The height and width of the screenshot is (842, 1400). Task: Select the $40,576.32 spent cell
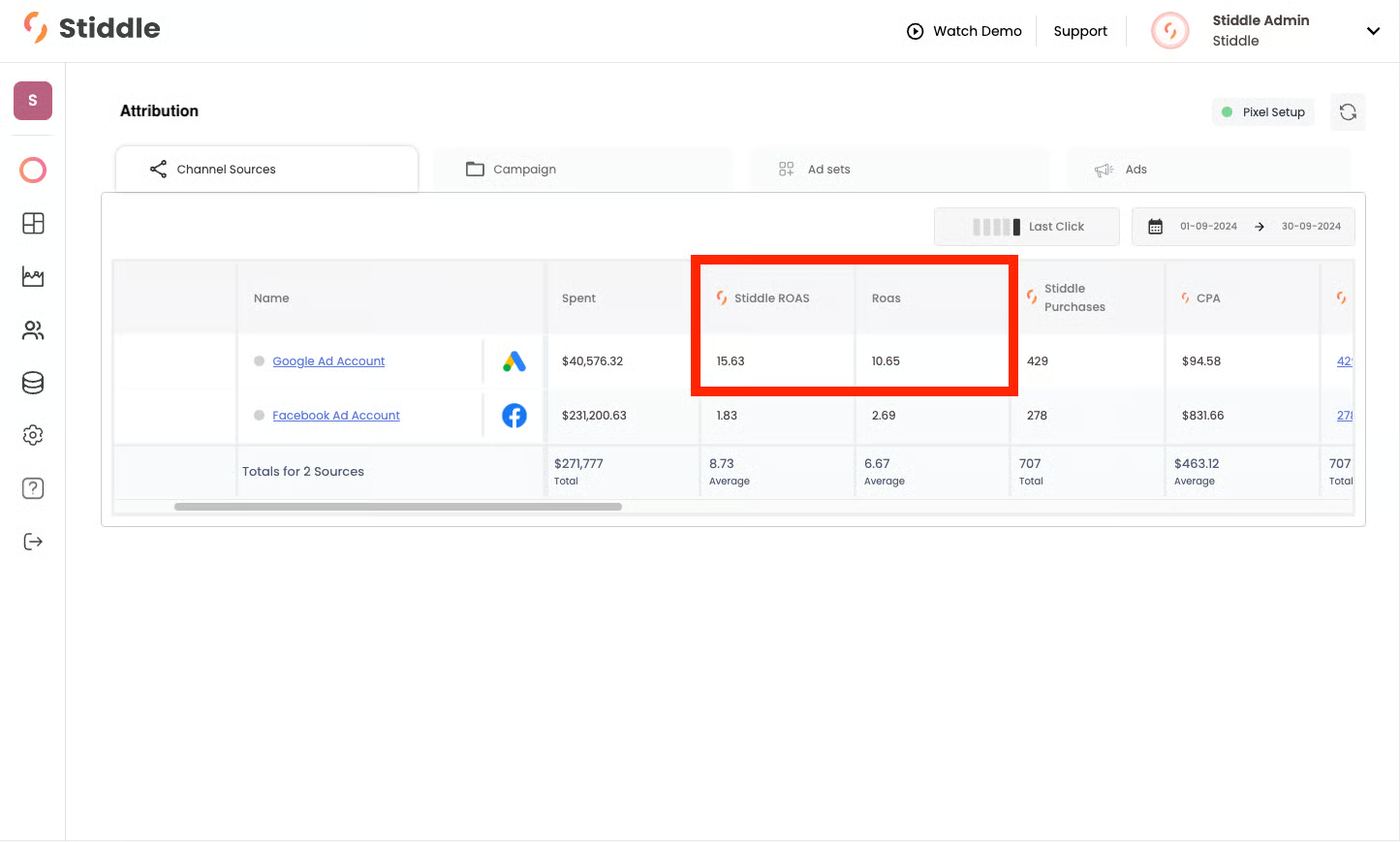click(623, 361)
